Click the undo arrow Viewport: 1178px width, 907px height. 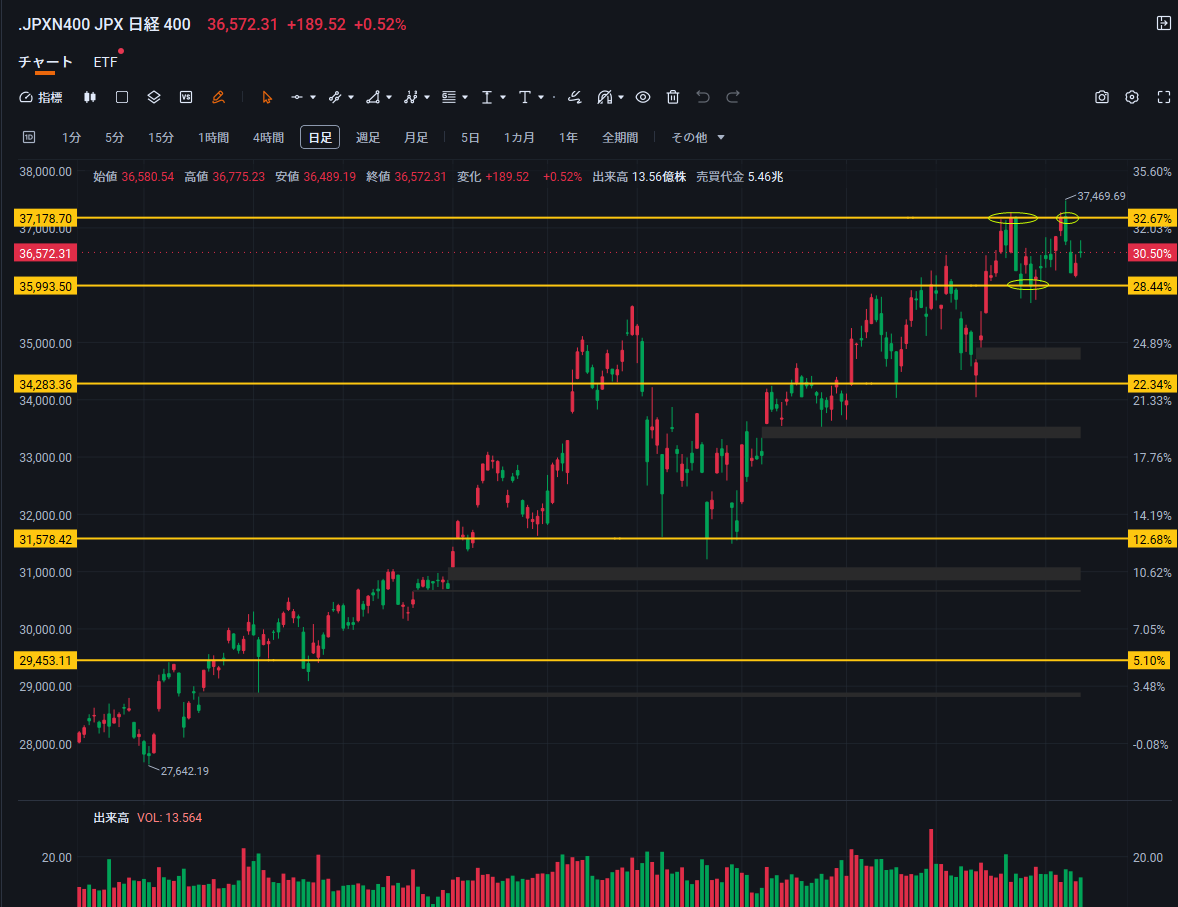(703, 97)
